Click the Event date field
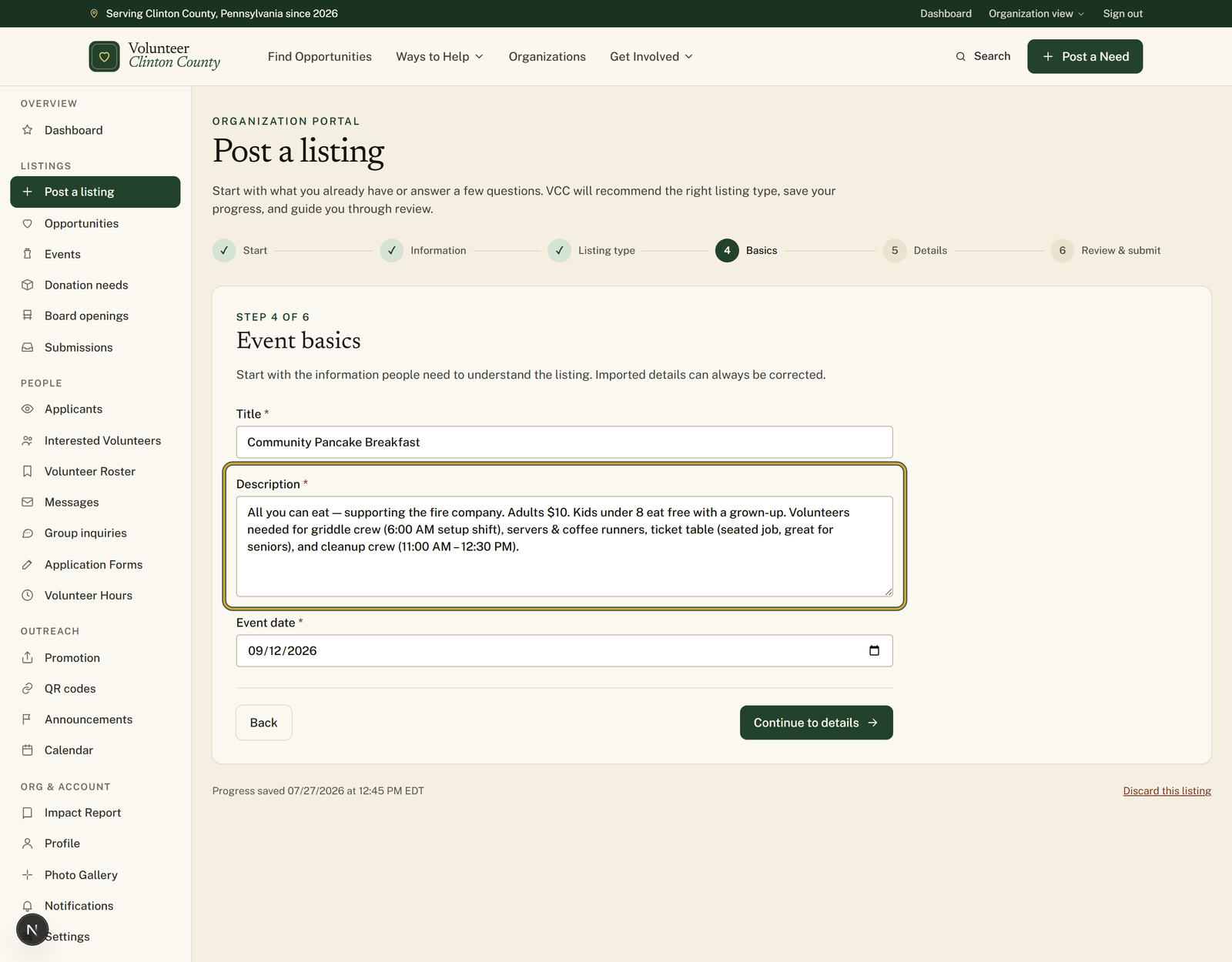The image size is (1232, 962). (x=564, y=650)
